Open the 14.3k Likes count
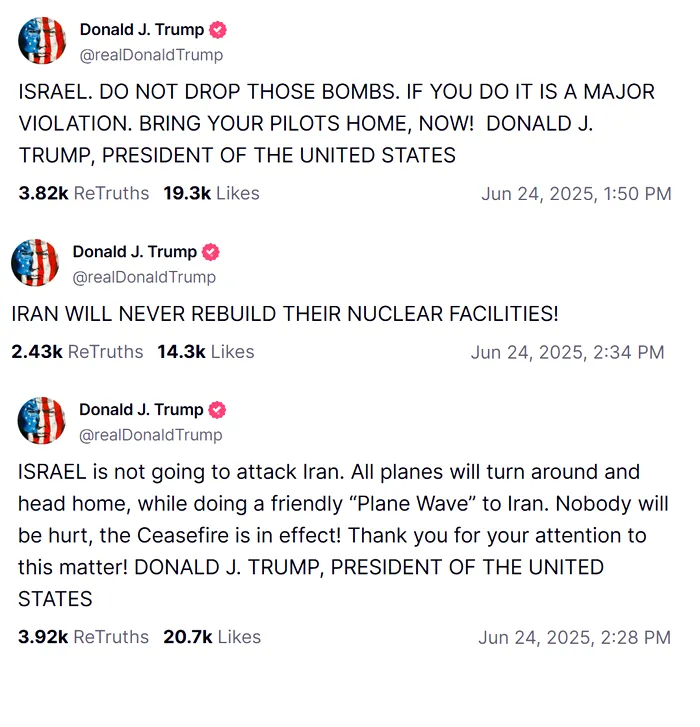This screenshot has height=727, width=700. click(x=205, y=351)
